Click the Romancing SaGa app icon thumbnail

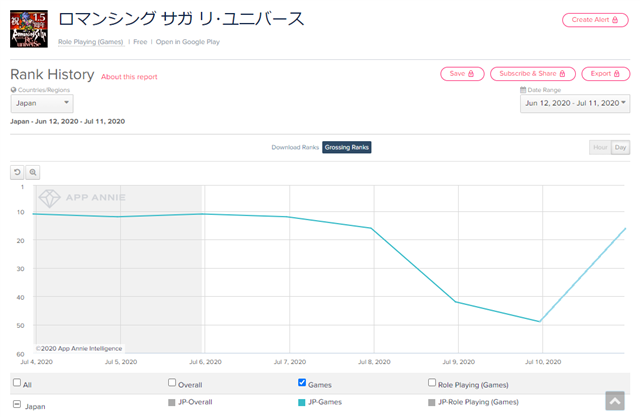29,29
